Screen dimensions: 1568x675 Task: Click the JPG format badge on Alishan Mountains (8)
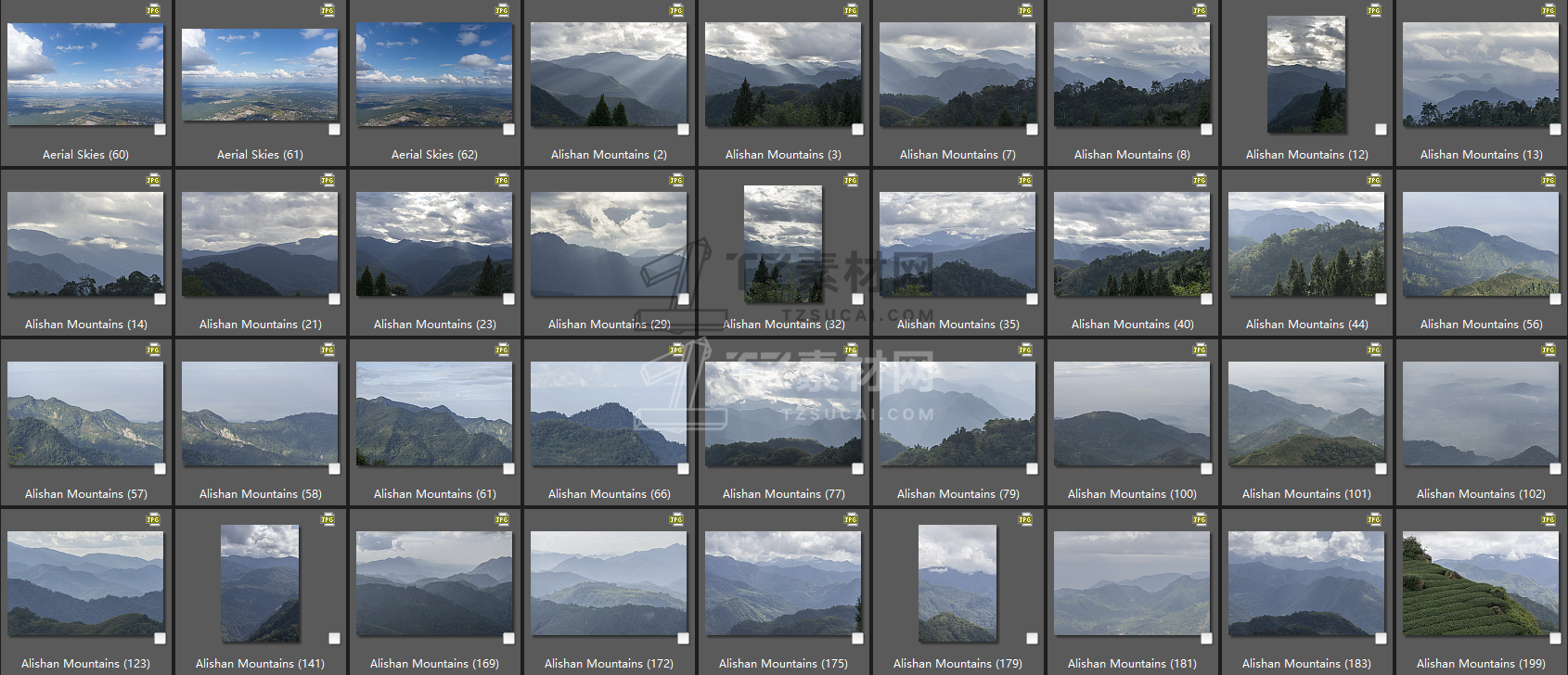click(x=1200, y=11)
